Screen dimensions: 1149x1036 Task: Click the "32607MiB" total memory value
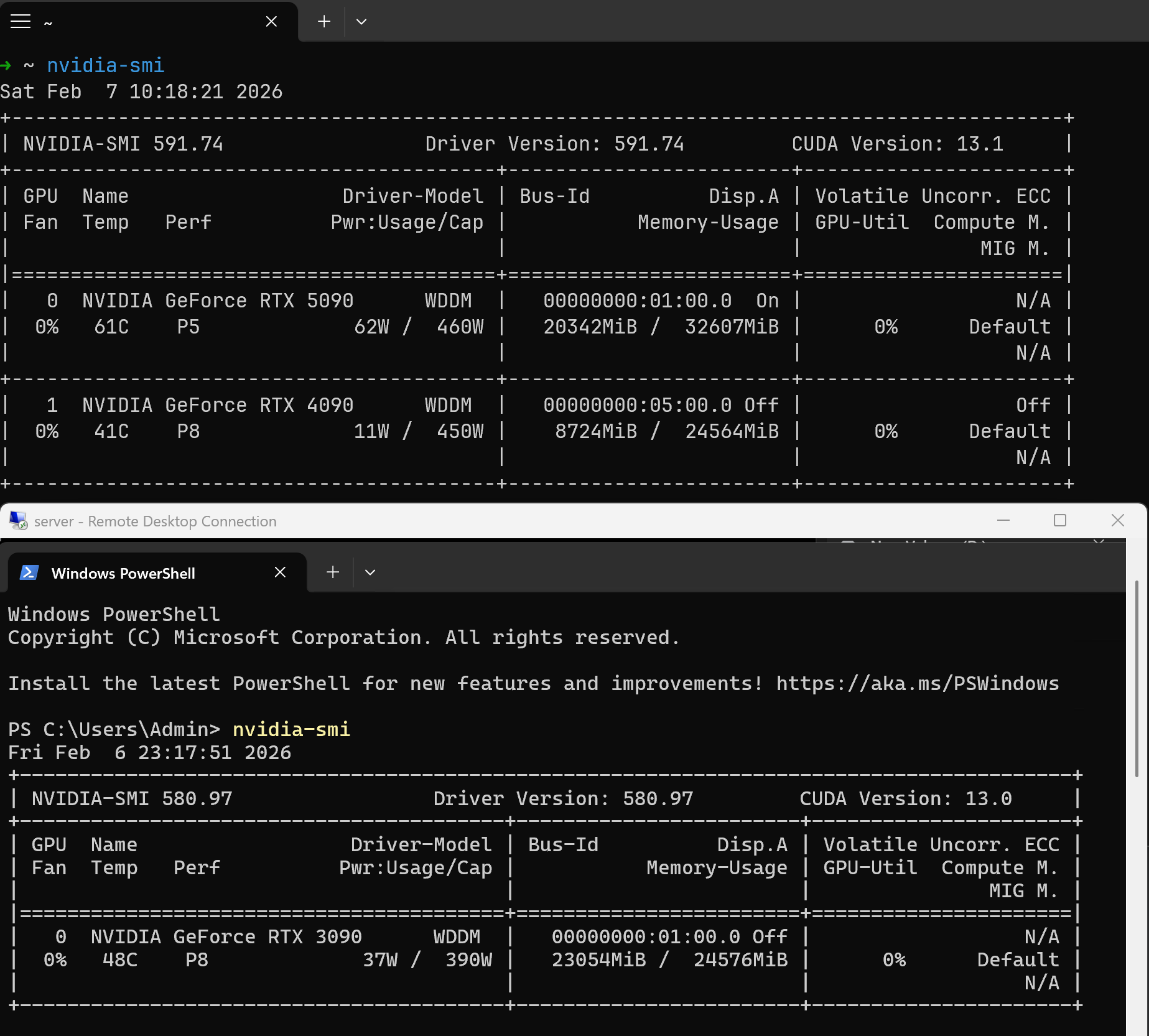point(732,327)
